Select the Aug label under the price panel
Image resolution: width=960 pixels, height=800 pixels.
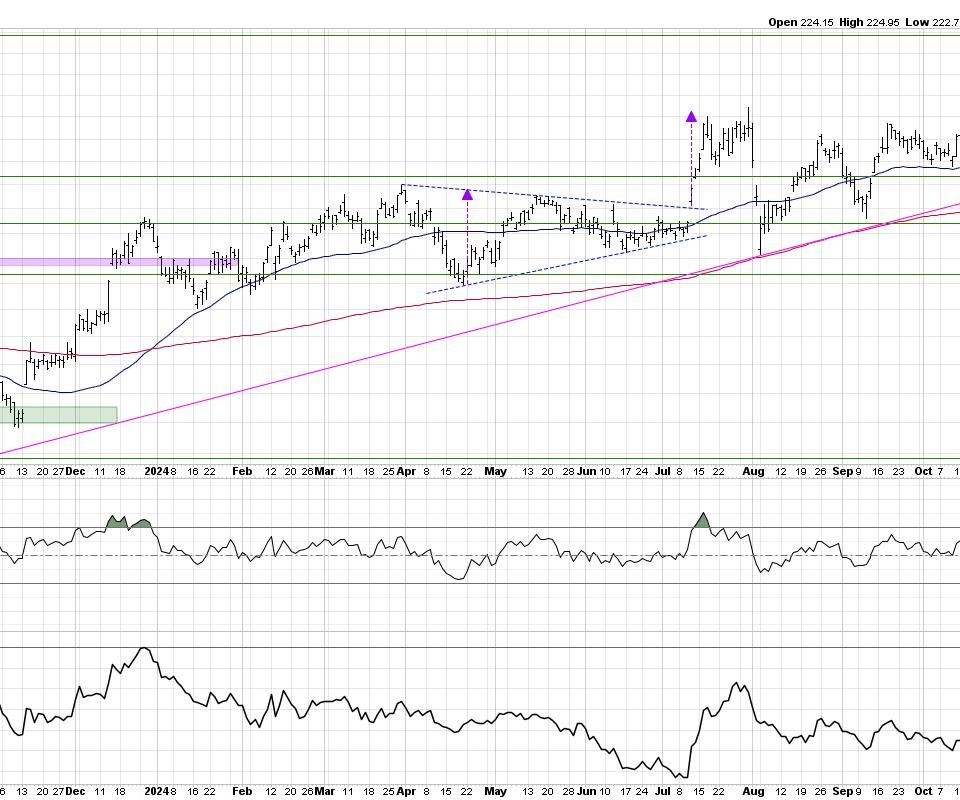click(751, 471)
